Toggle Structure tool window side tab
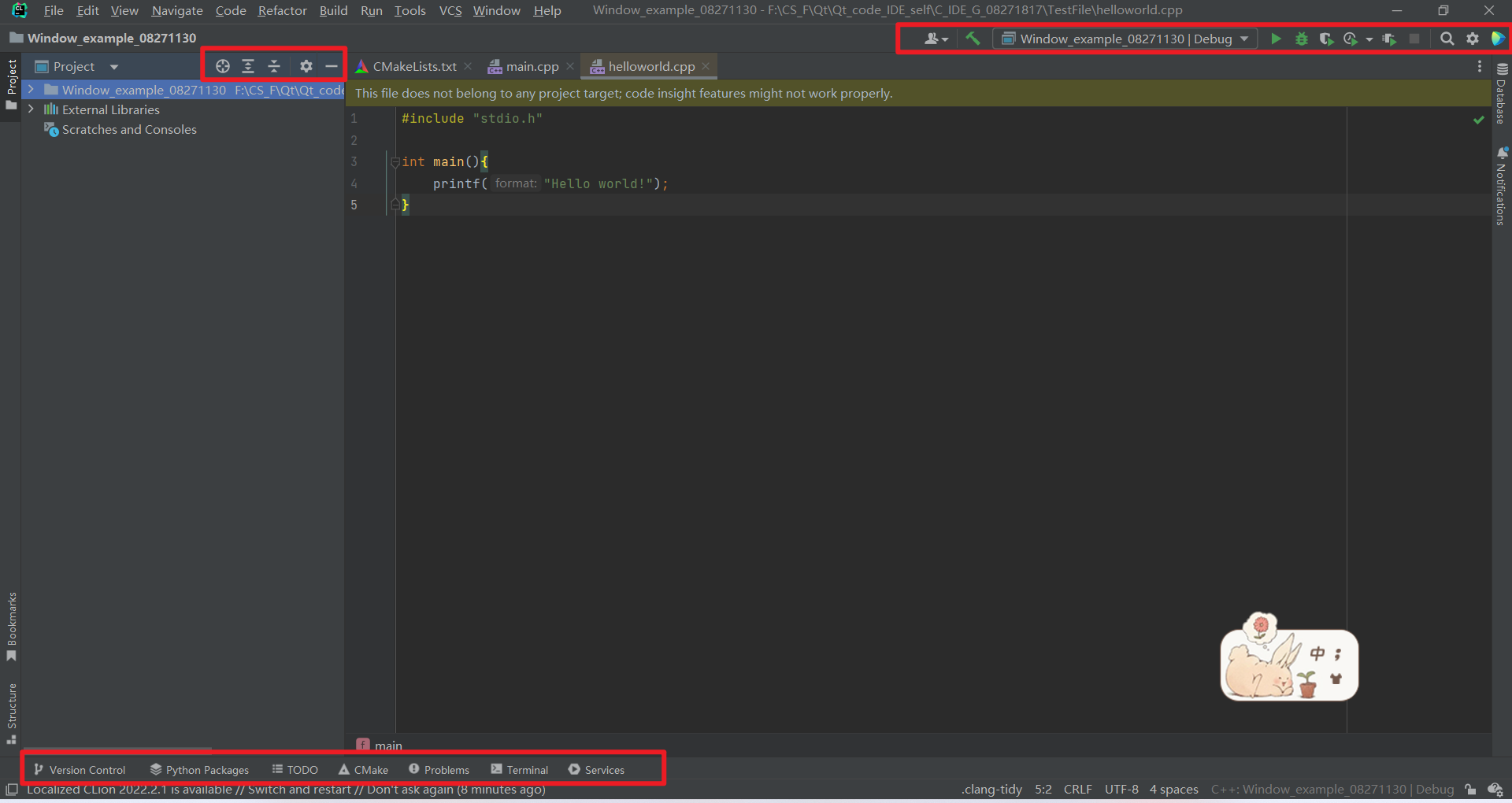The image size is (1512, 803). point(11,713)
